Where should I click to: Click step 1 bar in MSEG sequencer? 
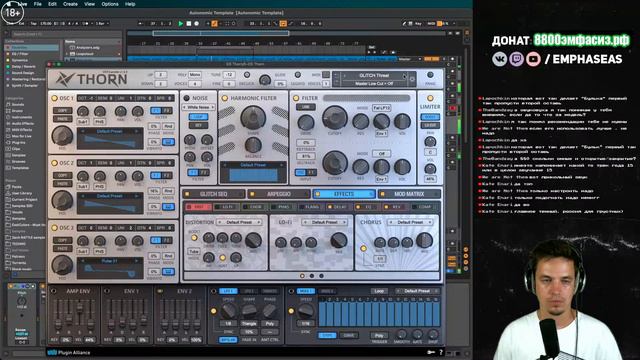(x=322, y=314)
